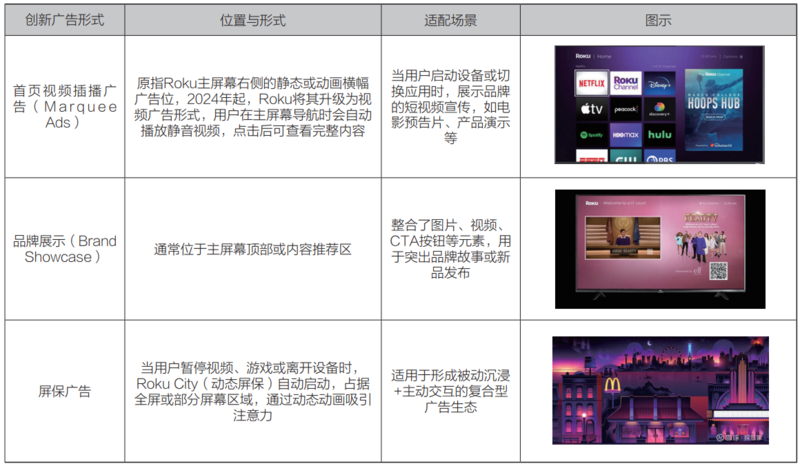The image size is (800, 466).
Task: Open the Netflix channel tile
Action: click(x=591, y=82)
